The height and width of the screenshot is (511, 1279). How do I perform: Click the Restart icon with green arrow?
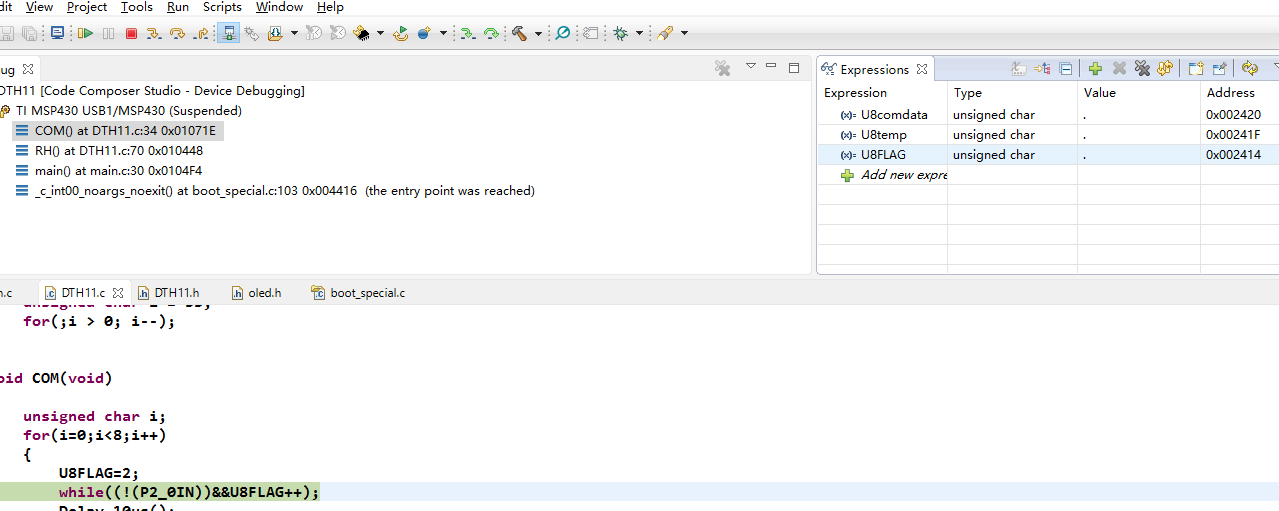point(400,33)
